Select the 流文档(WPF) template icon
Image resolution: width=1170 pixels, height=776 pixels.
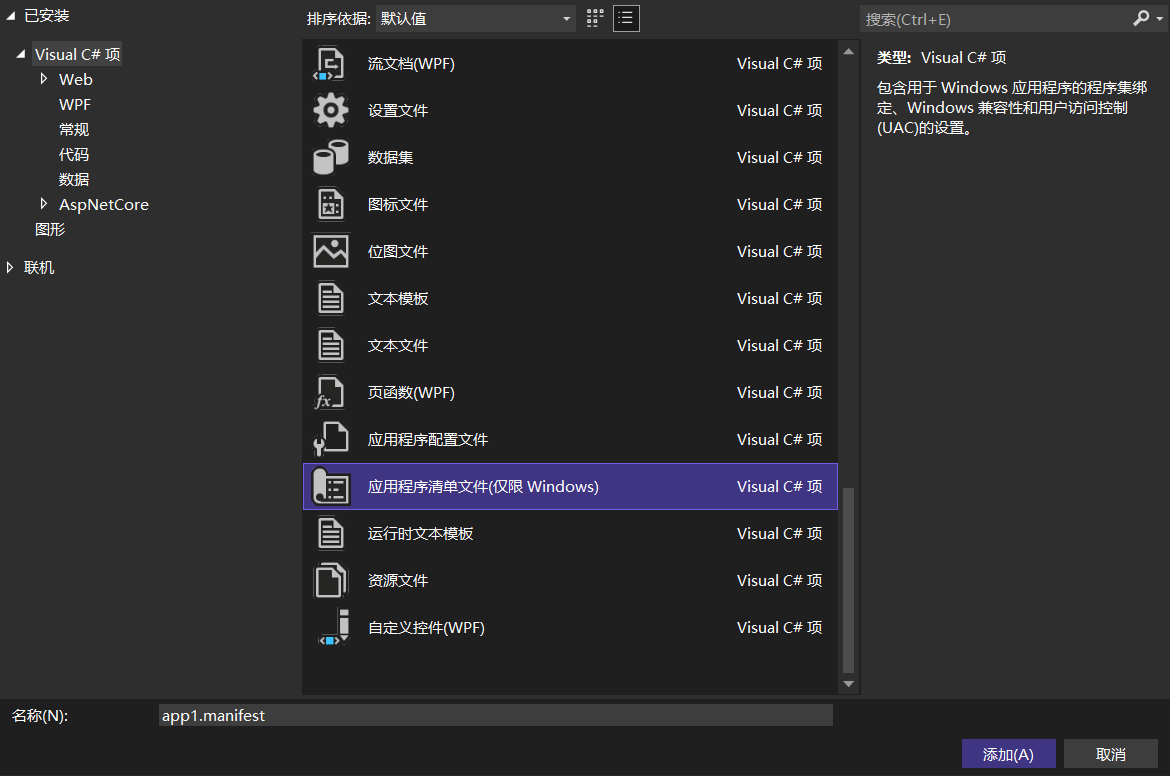(330, 62)
